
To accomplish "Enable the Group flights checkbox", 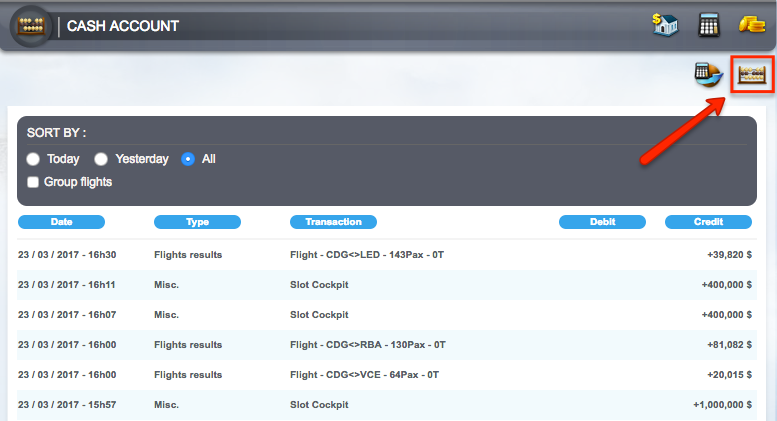I will (33, 182).
